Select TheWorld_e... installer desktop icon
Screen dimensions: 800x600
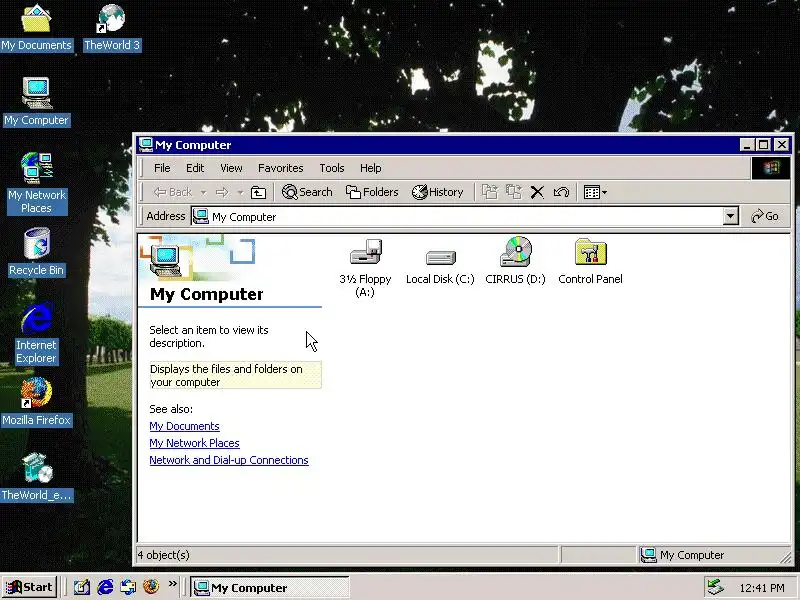click(37, 478)
